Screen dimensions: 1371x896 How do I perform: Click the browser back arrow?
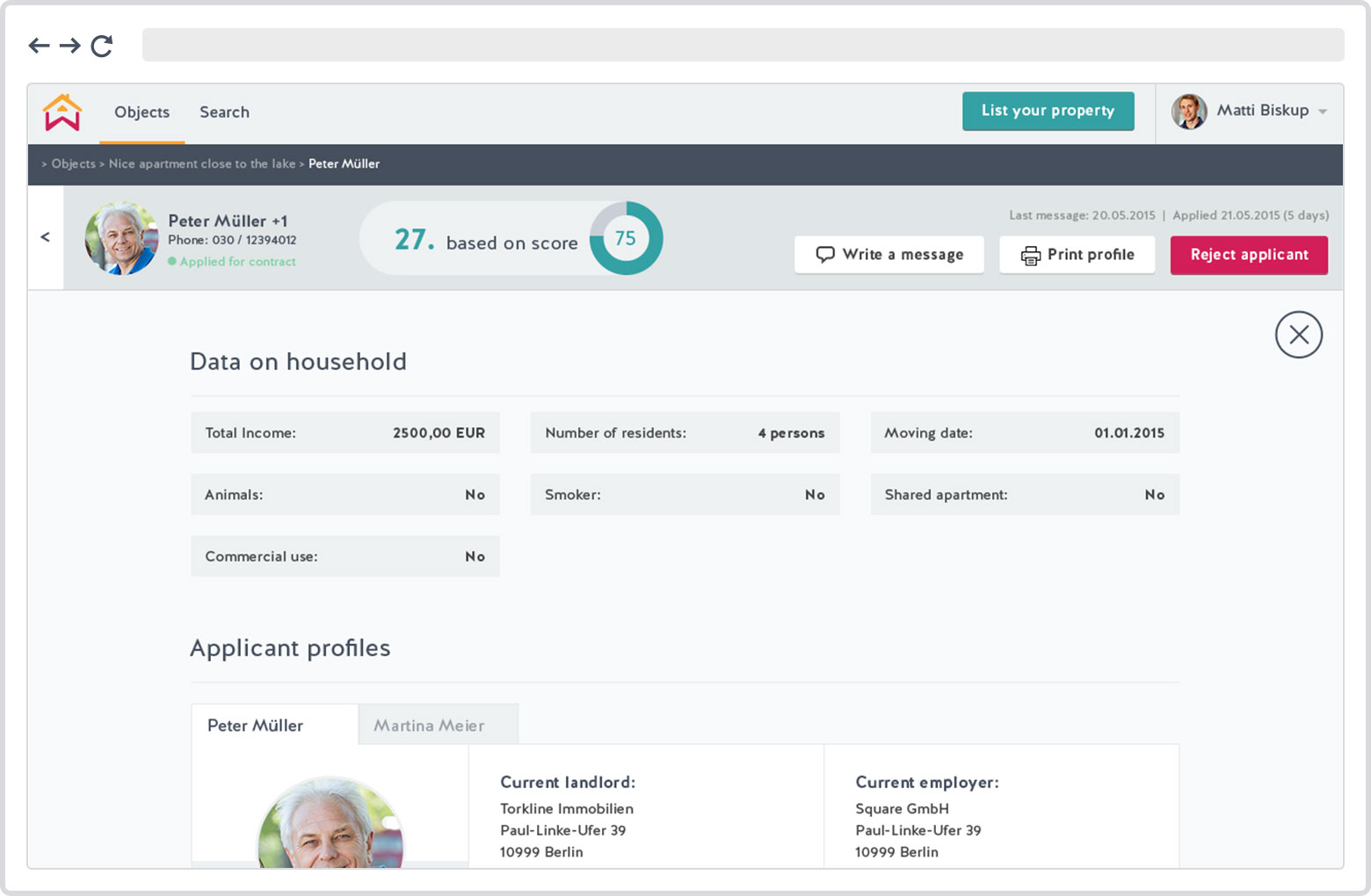39,46
